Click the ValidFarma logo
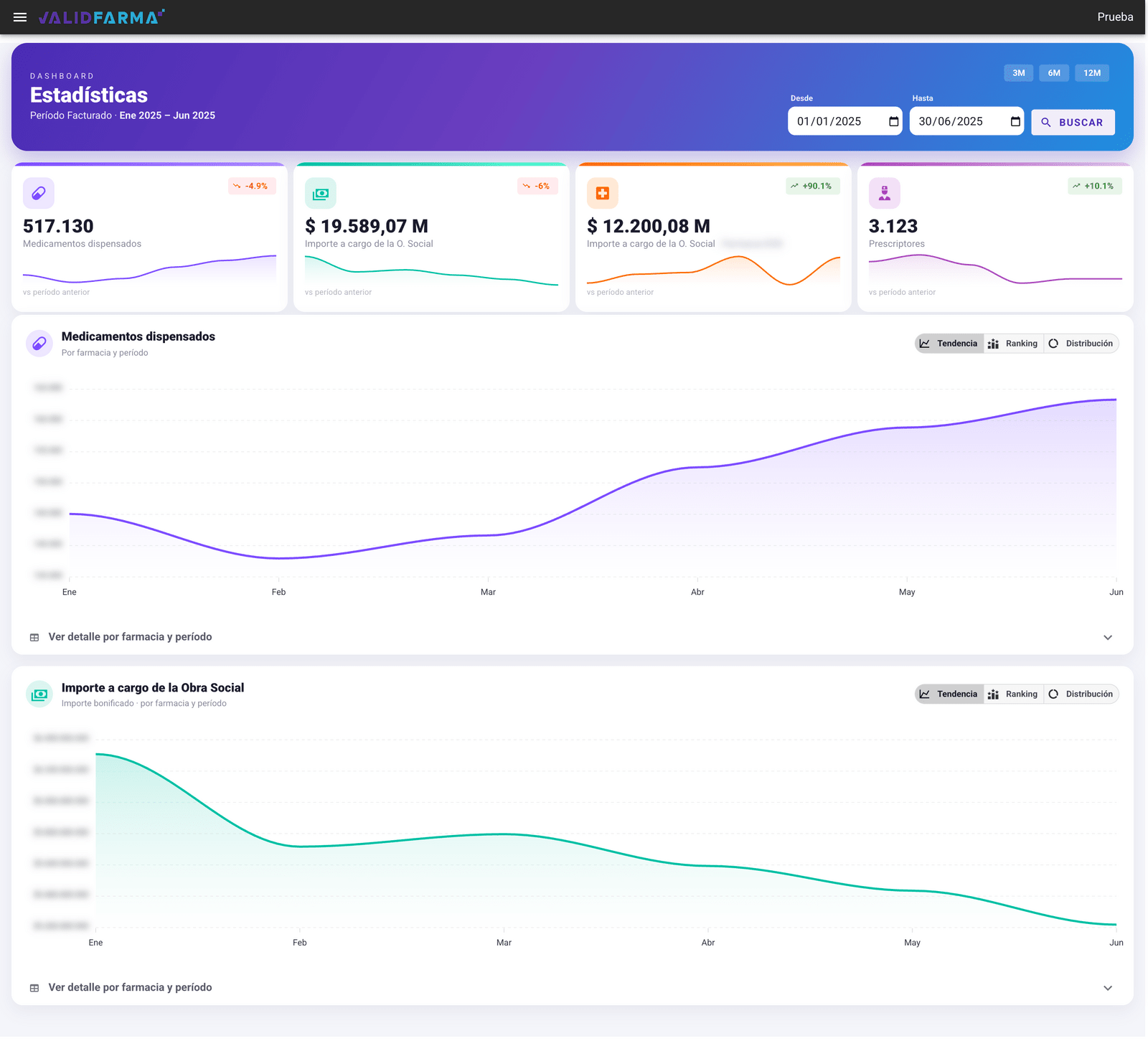Screen dimensions: 1148x1051 pos(101,17)
